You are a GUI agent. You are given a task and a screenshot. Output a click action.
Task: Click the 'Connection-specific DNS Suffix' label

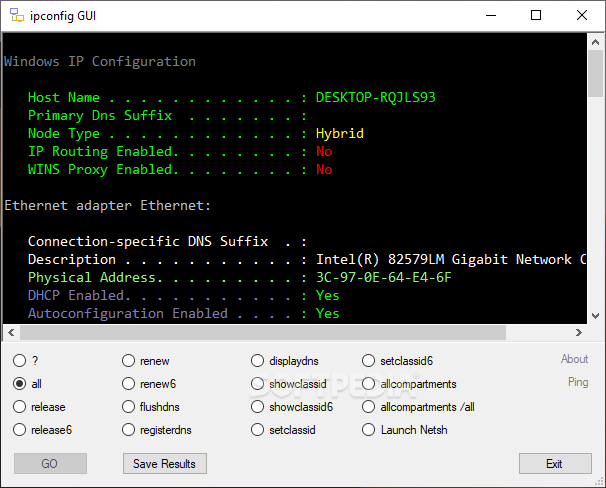click(x=148, y=241)
